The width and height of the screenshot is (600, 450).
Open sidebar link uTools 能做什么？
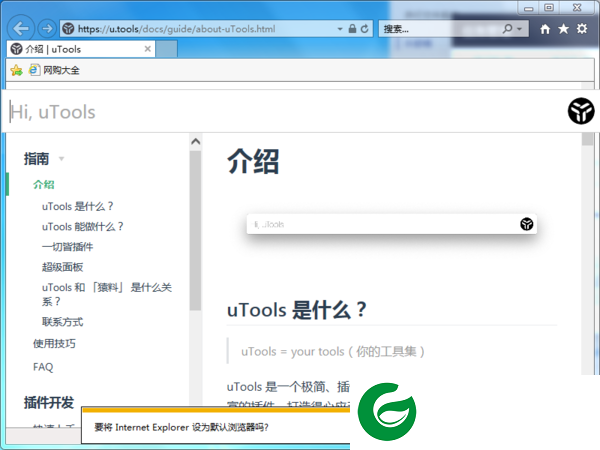coord(83,227)
